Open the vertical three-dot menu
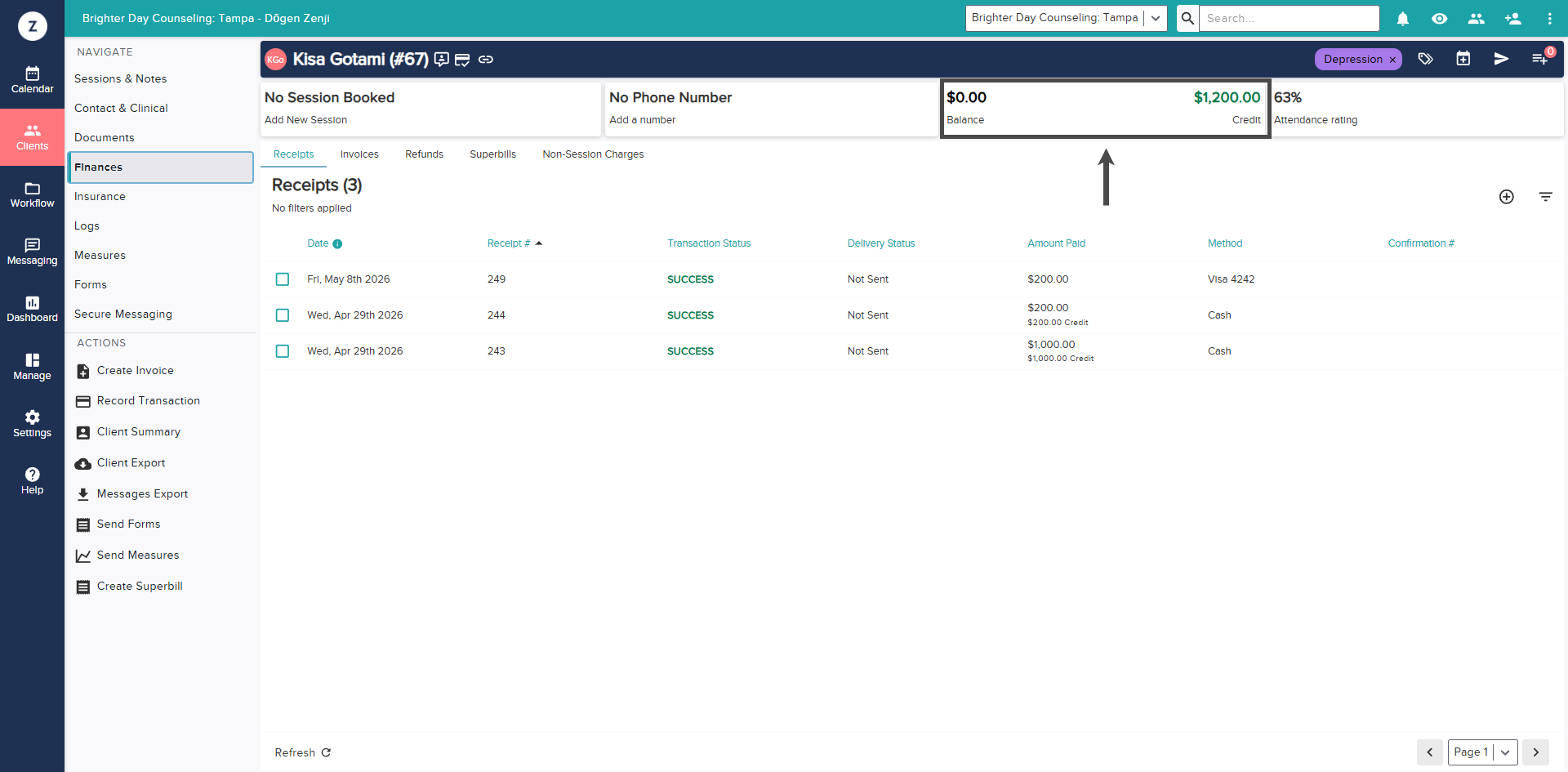 pyautogui.click(x=1549, y=18)
